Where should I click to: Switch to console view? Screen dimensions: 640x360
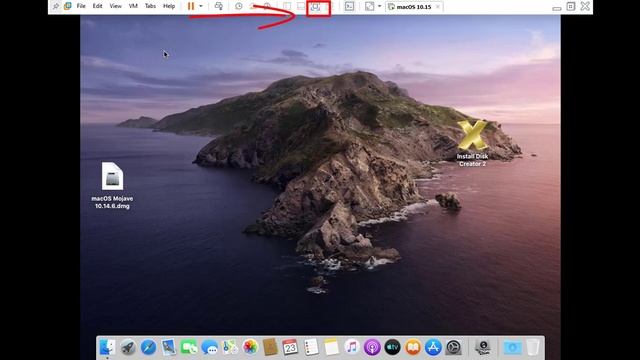coord(349,6)
